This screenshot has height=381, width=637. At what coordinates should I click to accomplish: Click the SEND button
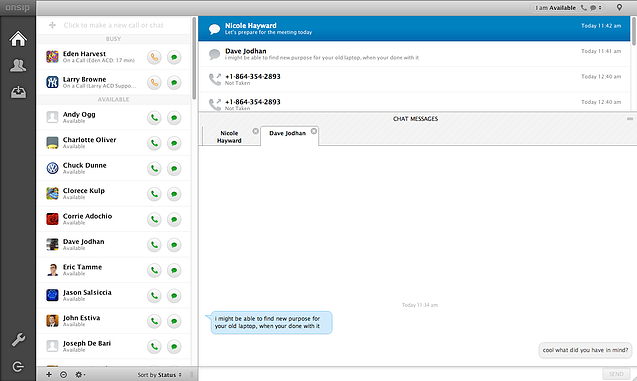point(616,374)
